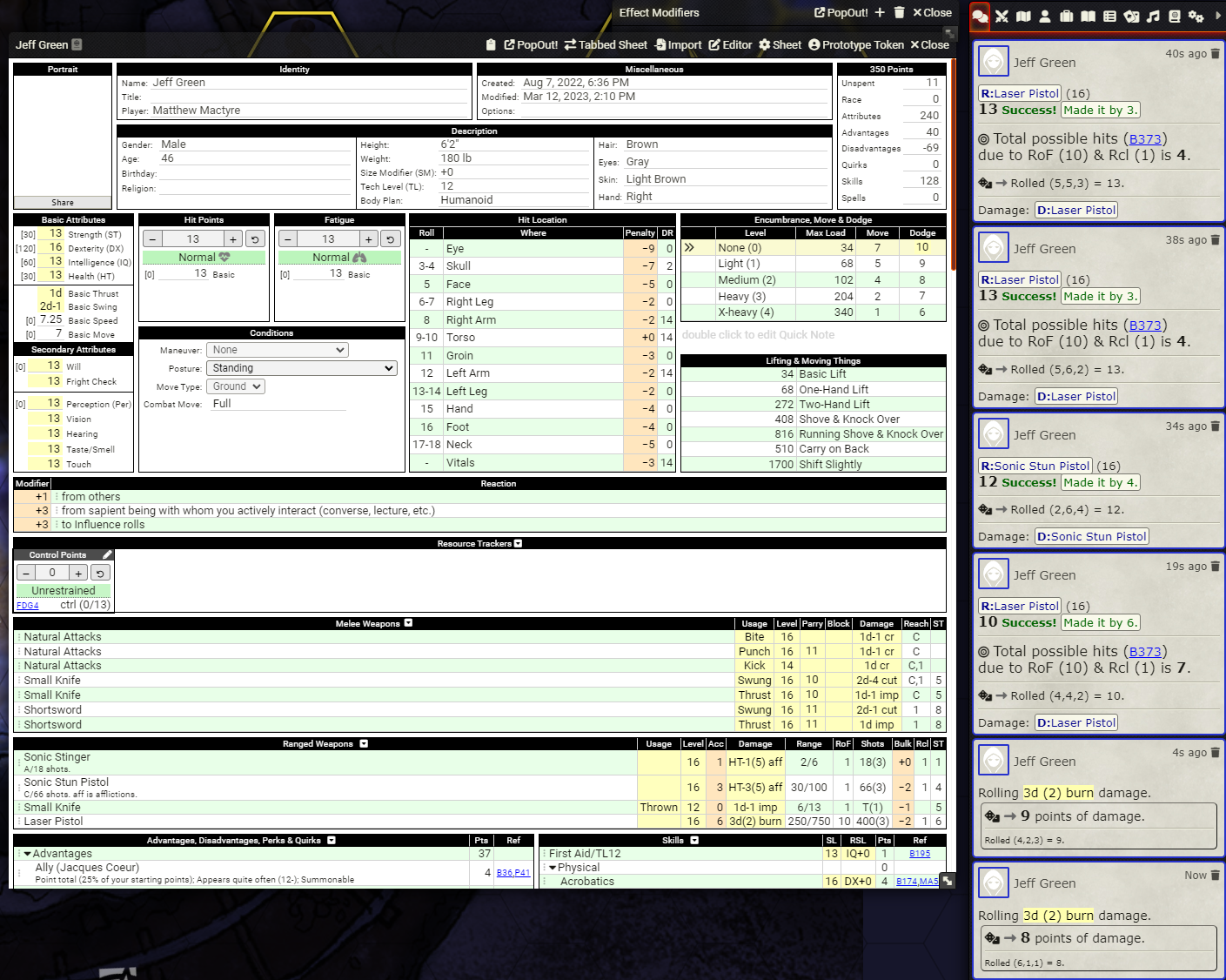Change Posture using the Standing dropdown
Screen dimensions: 1226x980
click(301, 367)
